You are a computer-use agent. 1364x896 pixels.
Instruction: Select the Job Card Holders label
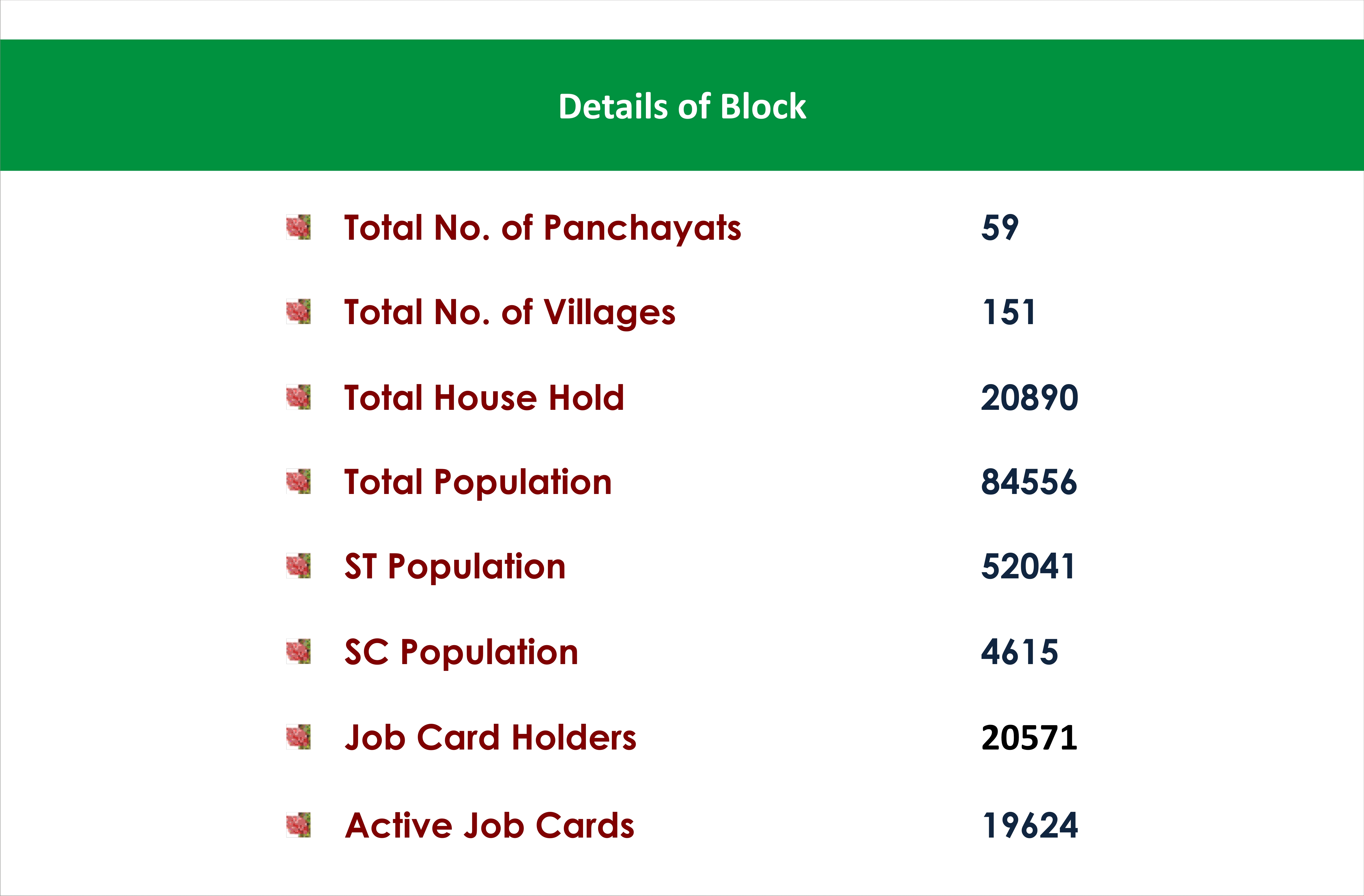491,737
